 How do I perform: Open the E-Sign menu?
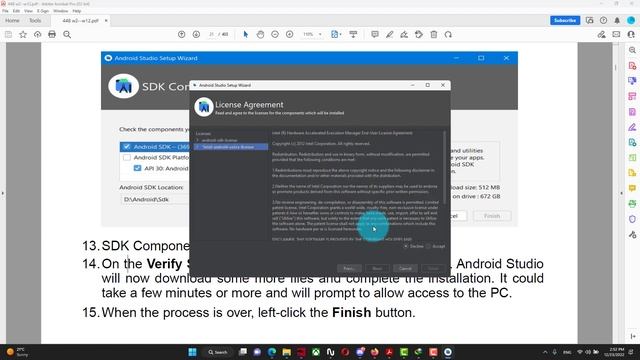[43, 11]
